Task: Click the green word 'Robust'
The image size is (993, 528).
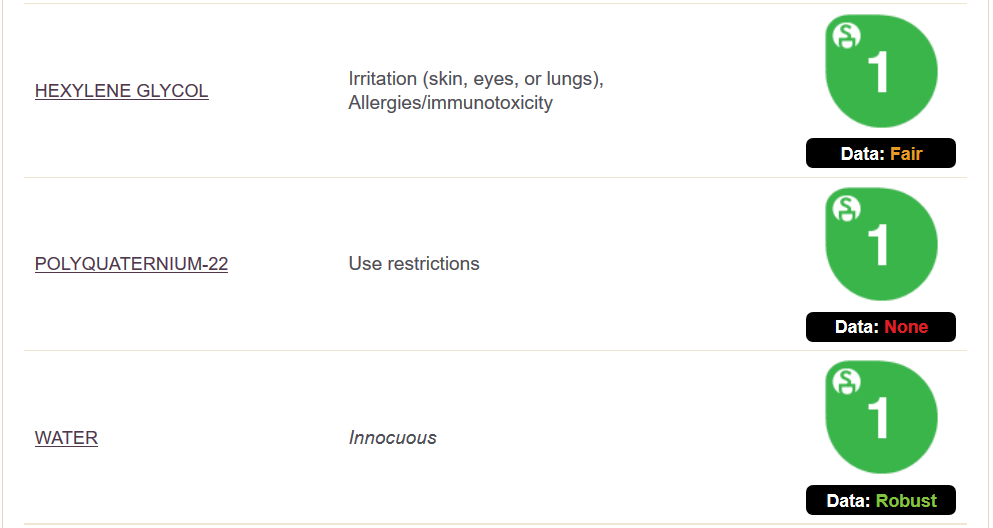Action: click(x=906, y=501)
